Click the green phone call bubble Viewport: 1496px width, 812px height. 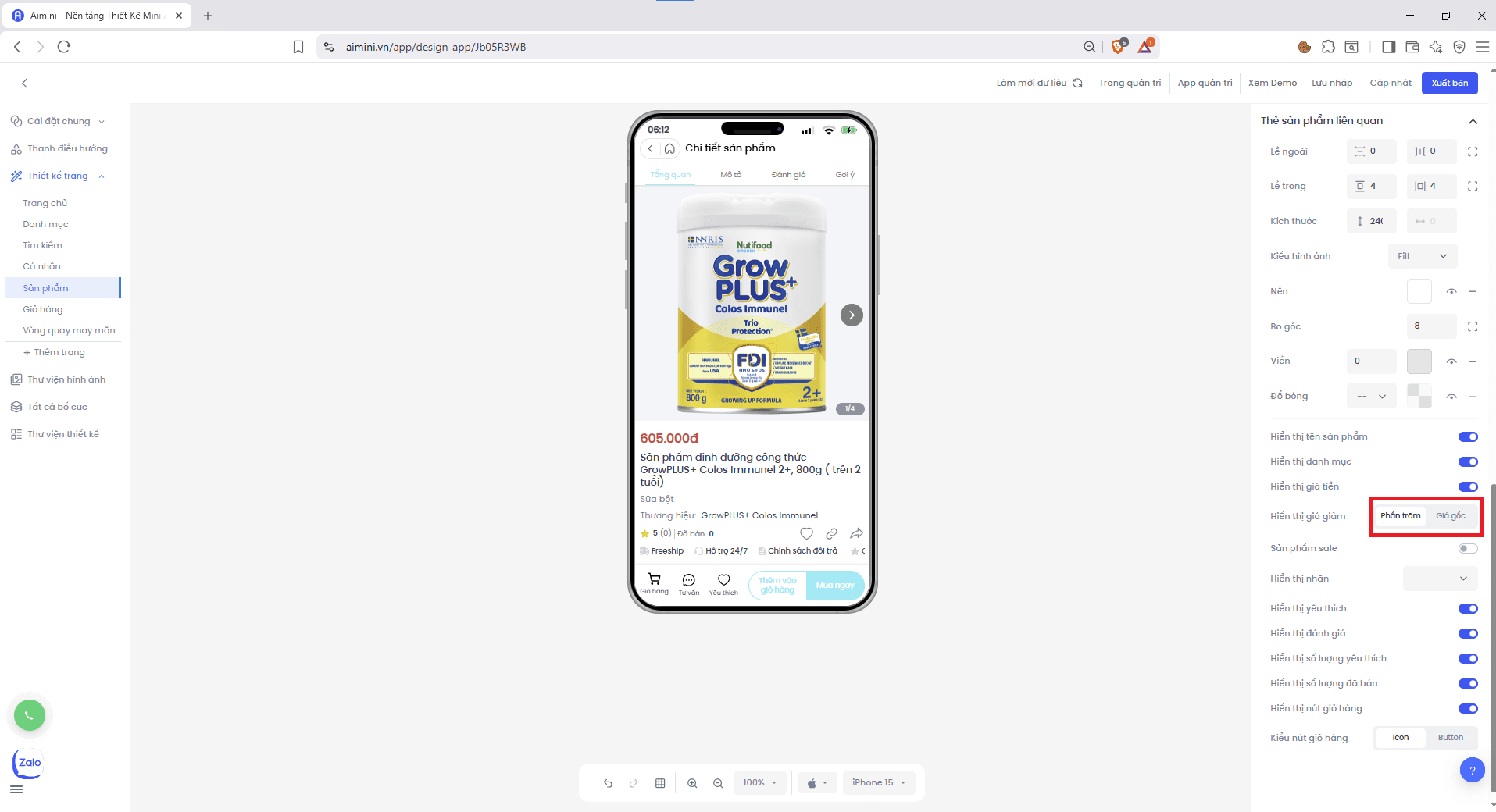30,715
